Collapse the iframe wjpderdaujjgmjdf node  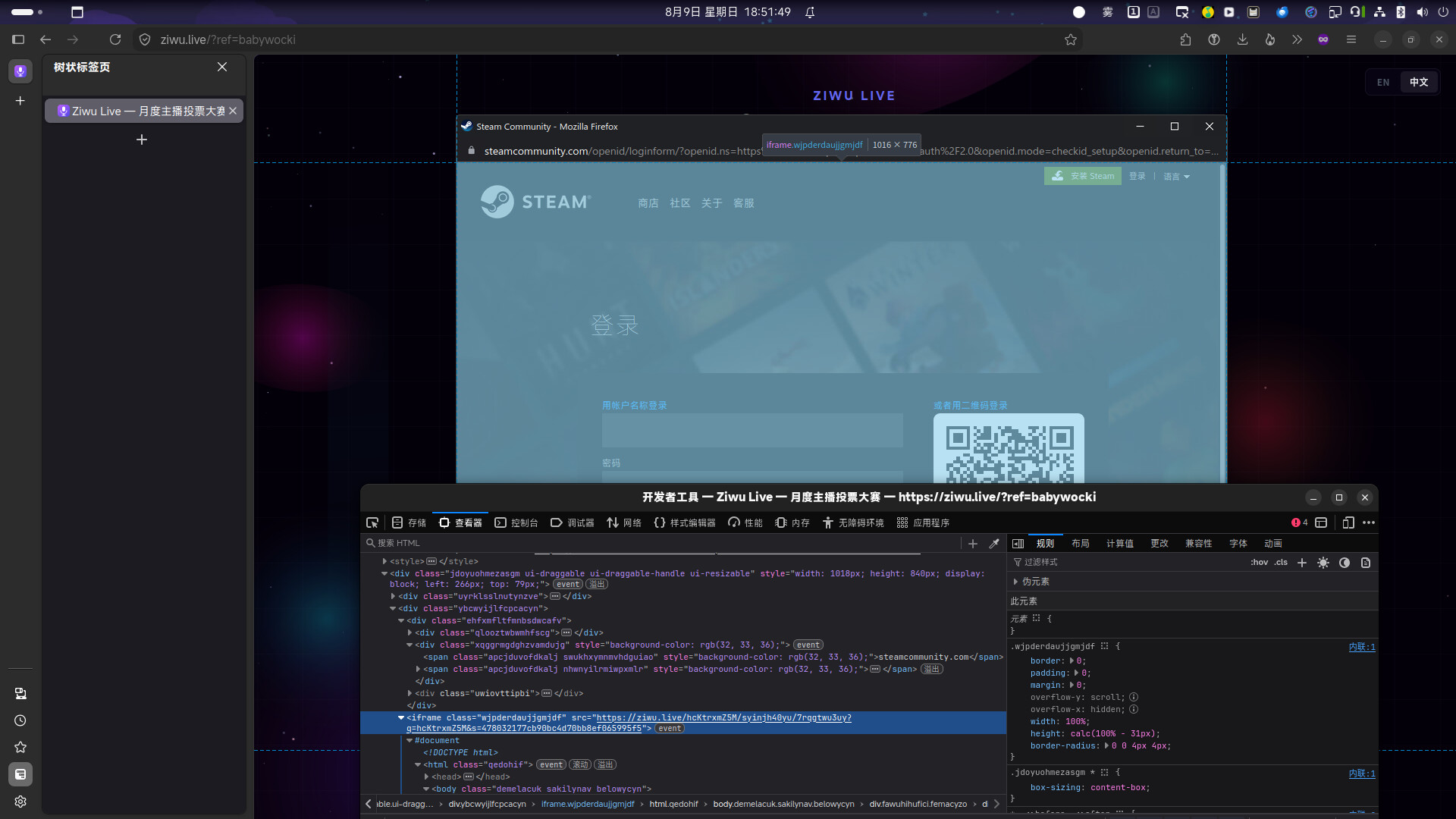(401, 717)
